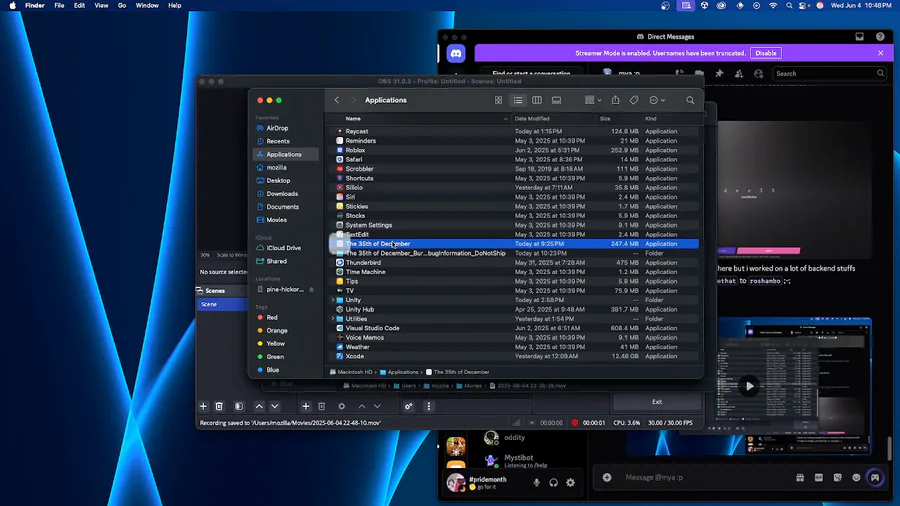Expand the Utilities folder row
This screenshot has height=506, width=900.
pos(333,319)
